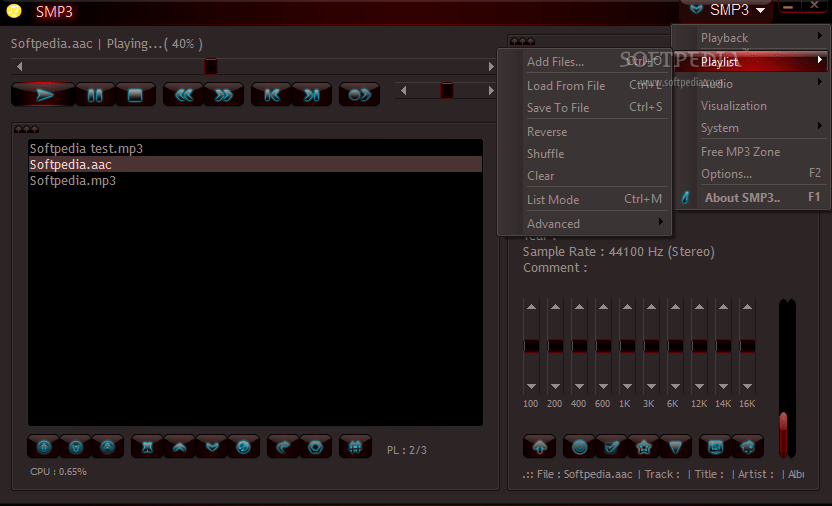Viewport: 832px width, 506px height.
Task: Open Options from the menu
Action: (x=750, y=173)
